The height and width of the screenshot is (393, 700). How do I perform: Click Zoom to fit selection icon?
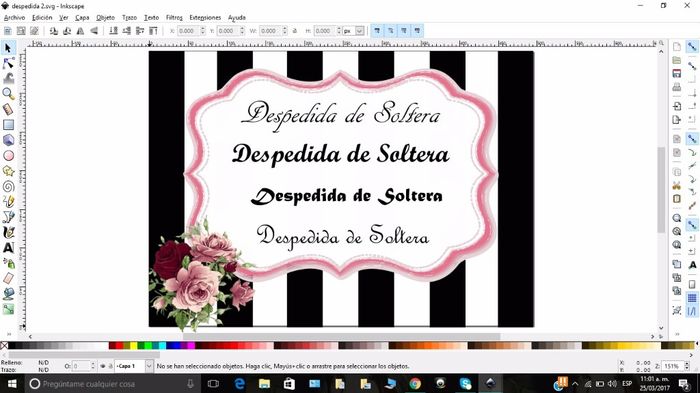677,218
